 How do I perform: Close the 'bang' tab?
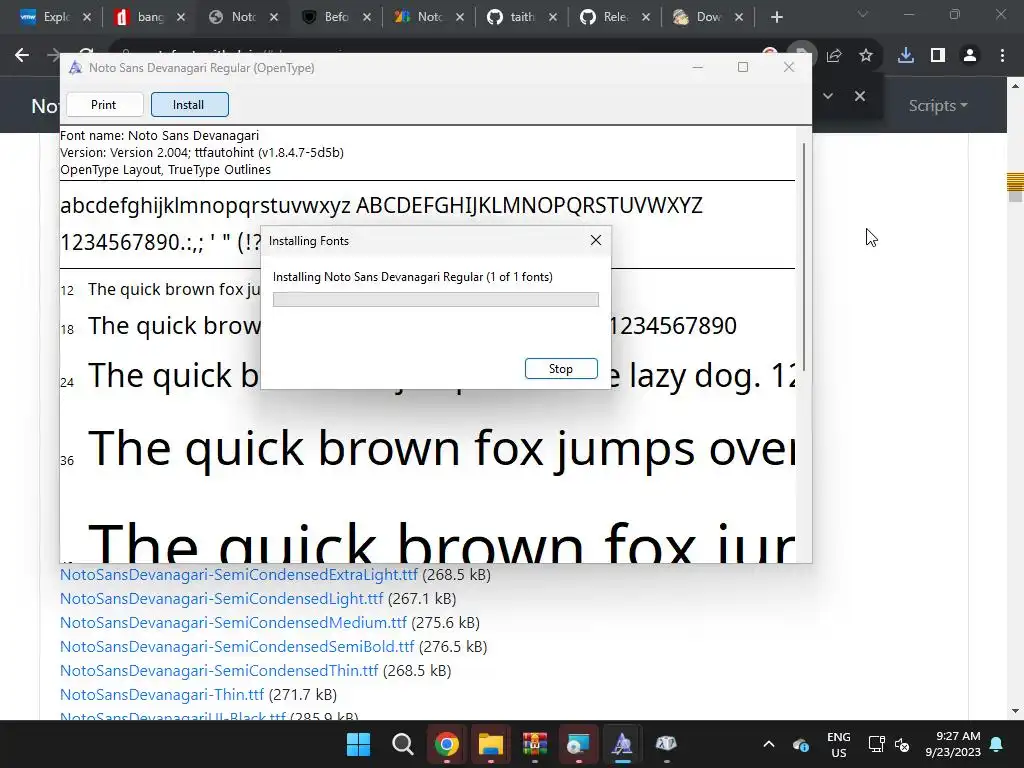tap(181, 18)
